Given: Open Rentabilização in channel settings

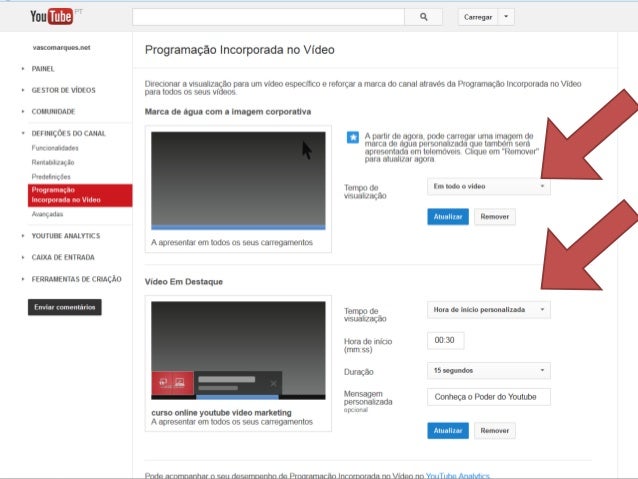Looking at the screenshot, I should coord(53,162).
